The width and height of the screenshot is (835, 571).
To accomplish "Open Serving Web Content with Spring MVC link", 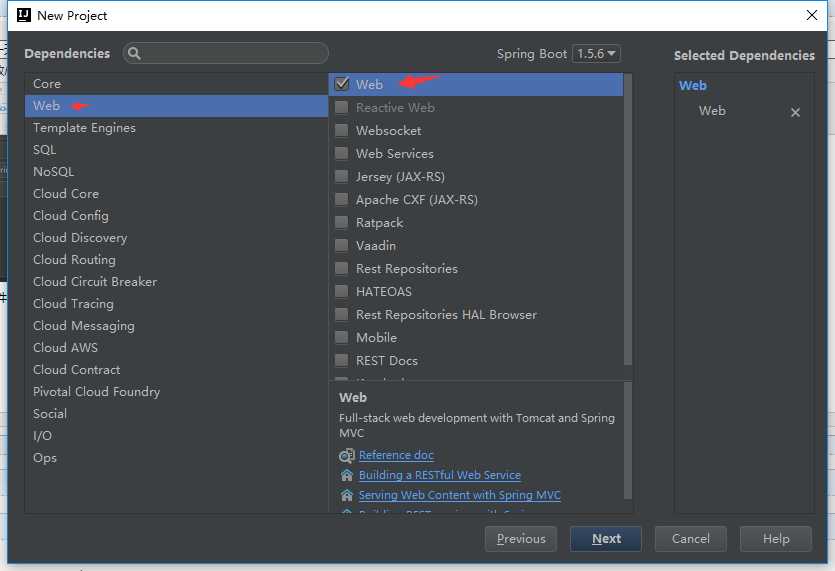I will (x=460, y=495).
